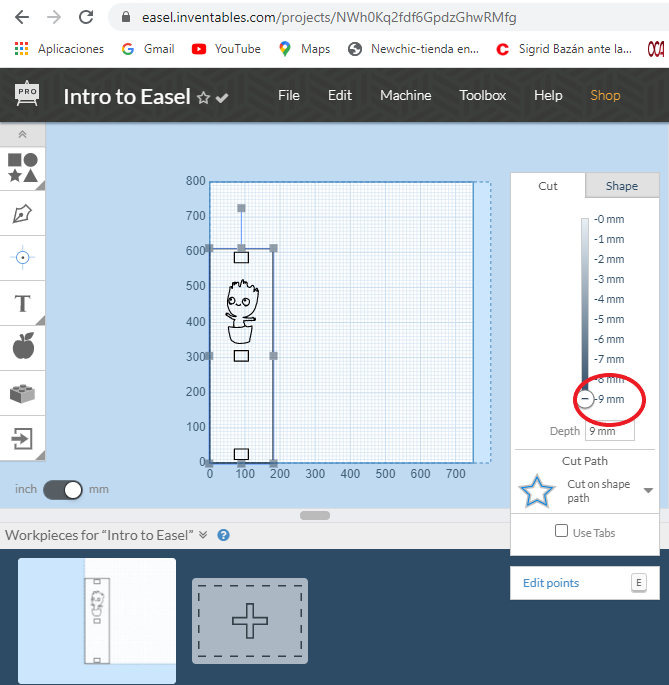Screen dimensions: 669x685
Task: Open the icon library apple tool
Action: 22,347
